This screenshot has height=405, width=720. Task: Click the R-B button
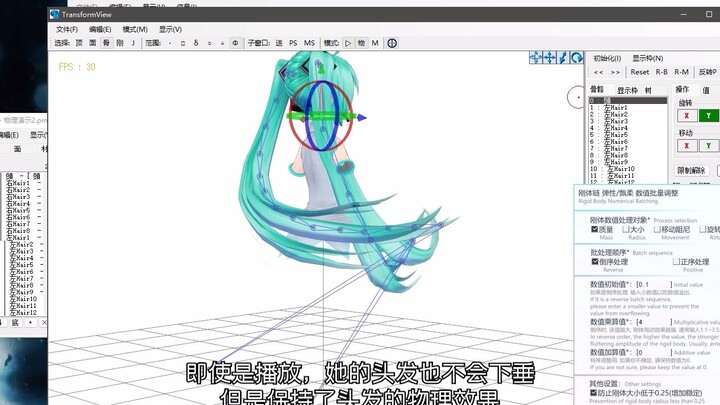tap(662, 72)
